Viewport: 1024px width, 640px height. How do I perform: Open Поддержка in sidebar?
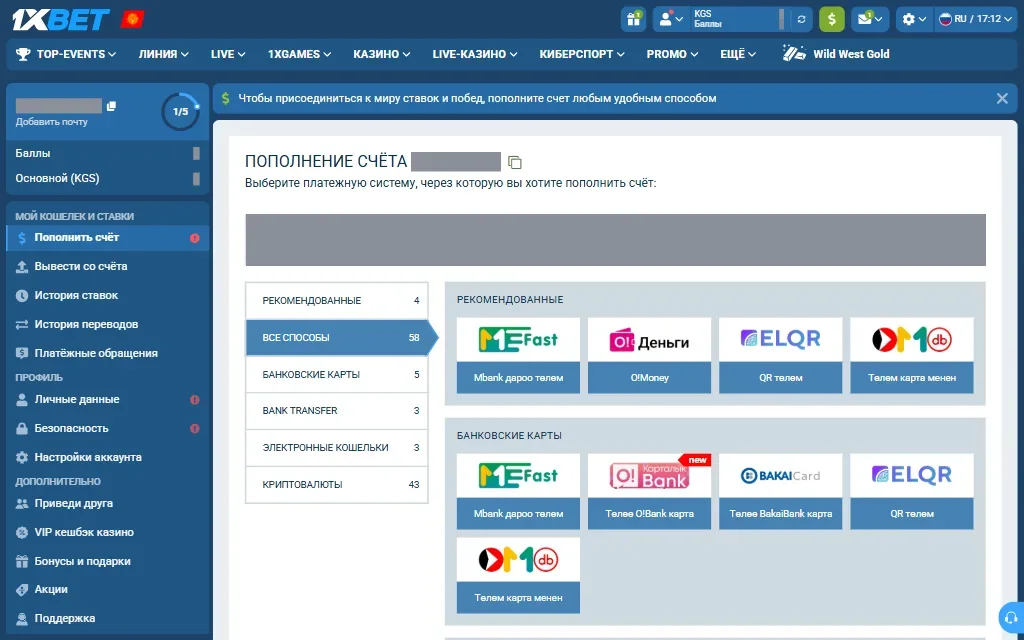(x=108, y=618)
